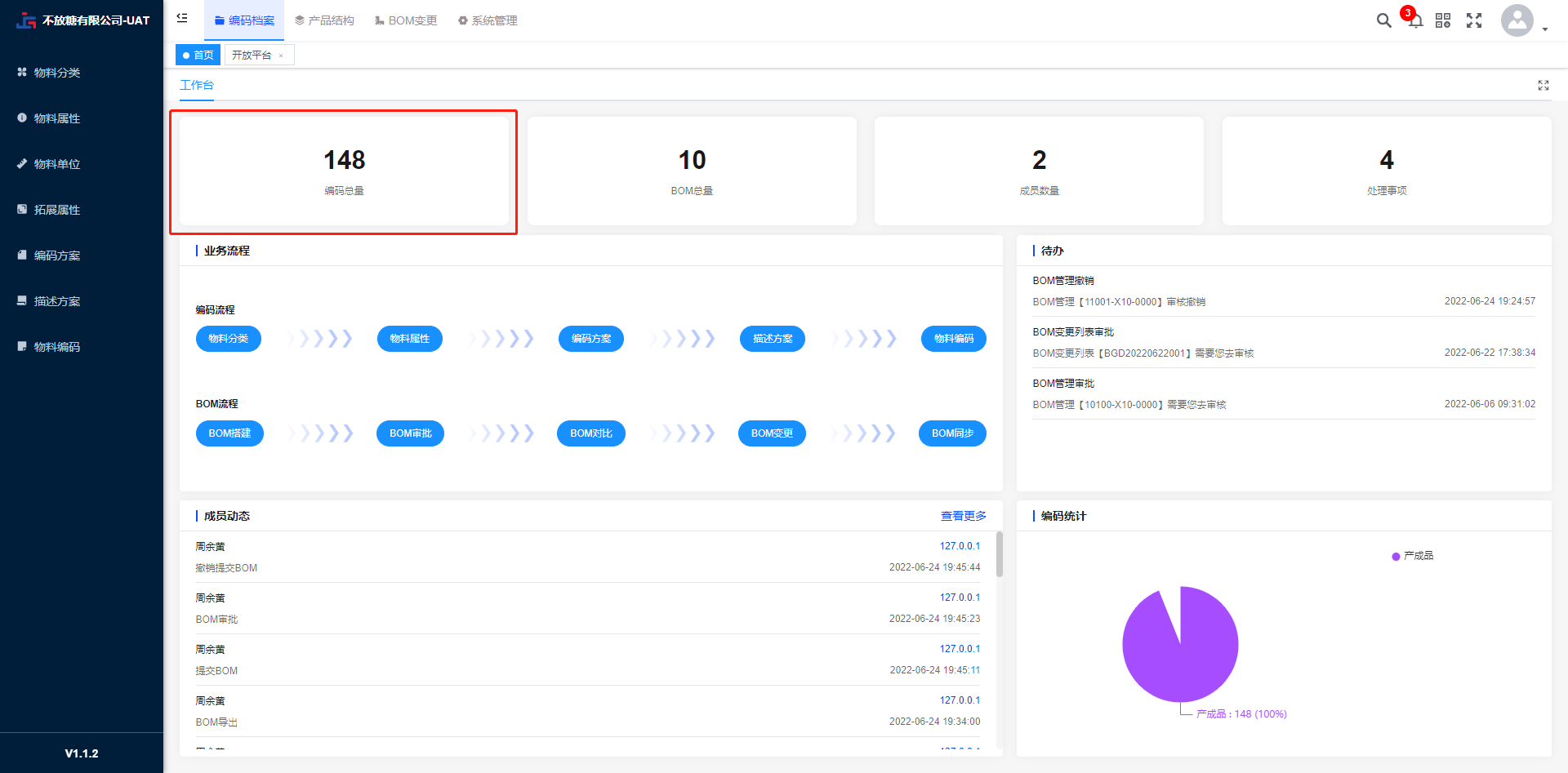Screen dimensions: 1568x773
Task: Open the 处理事项 4 card
Action: tap(1387, 171)
